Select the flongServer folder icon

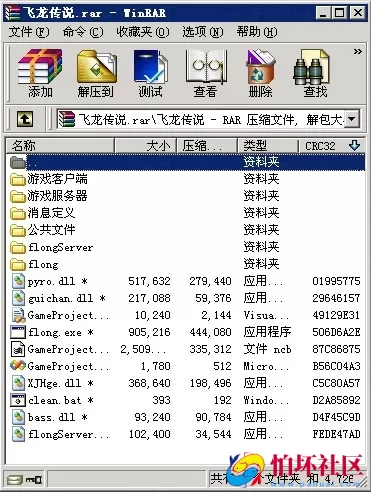(18, 248)
